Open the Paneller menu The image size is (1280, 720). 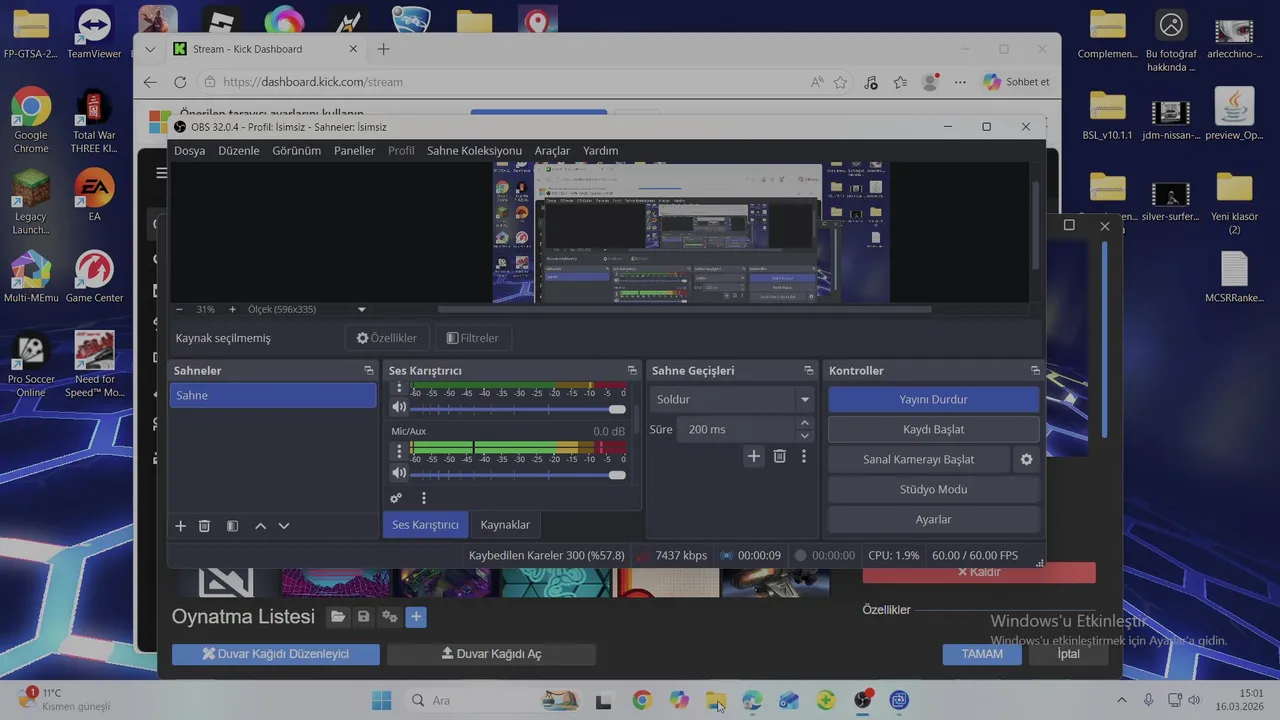(x=354, y=151)
